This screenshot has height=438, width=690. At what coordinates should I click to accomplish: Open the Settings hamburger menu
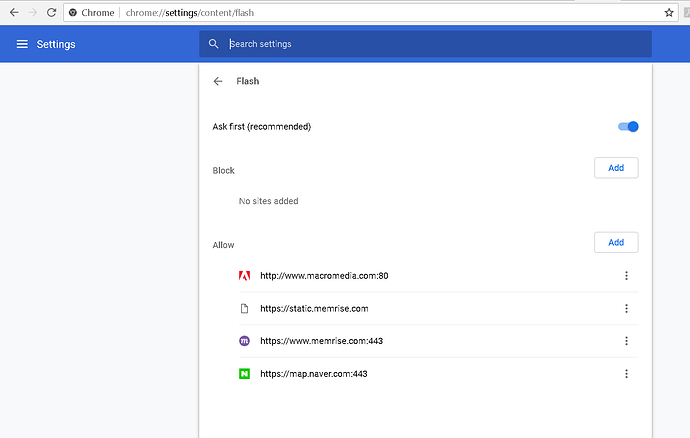[22, 44]
